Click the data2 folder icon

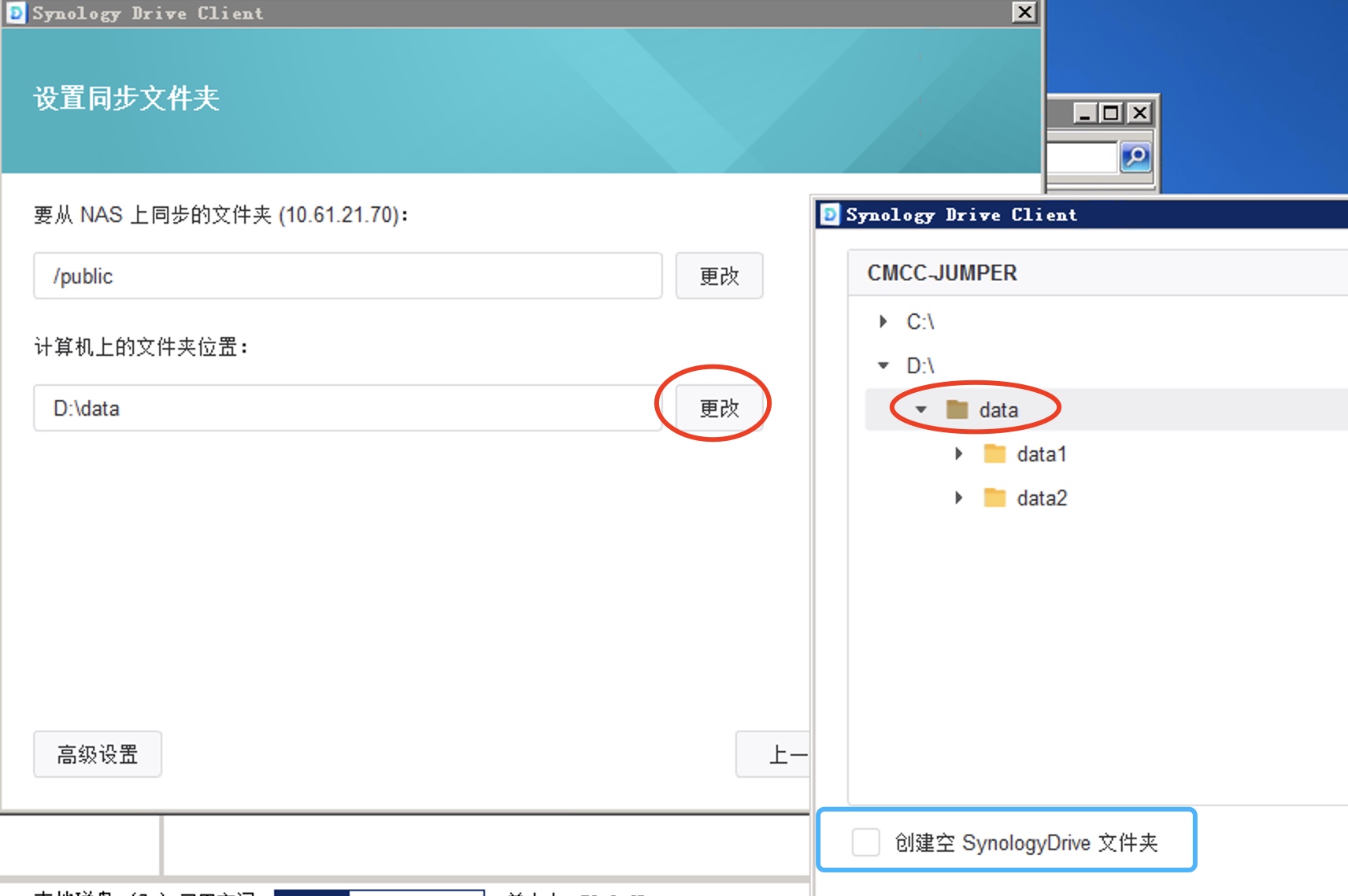[994, 498]
